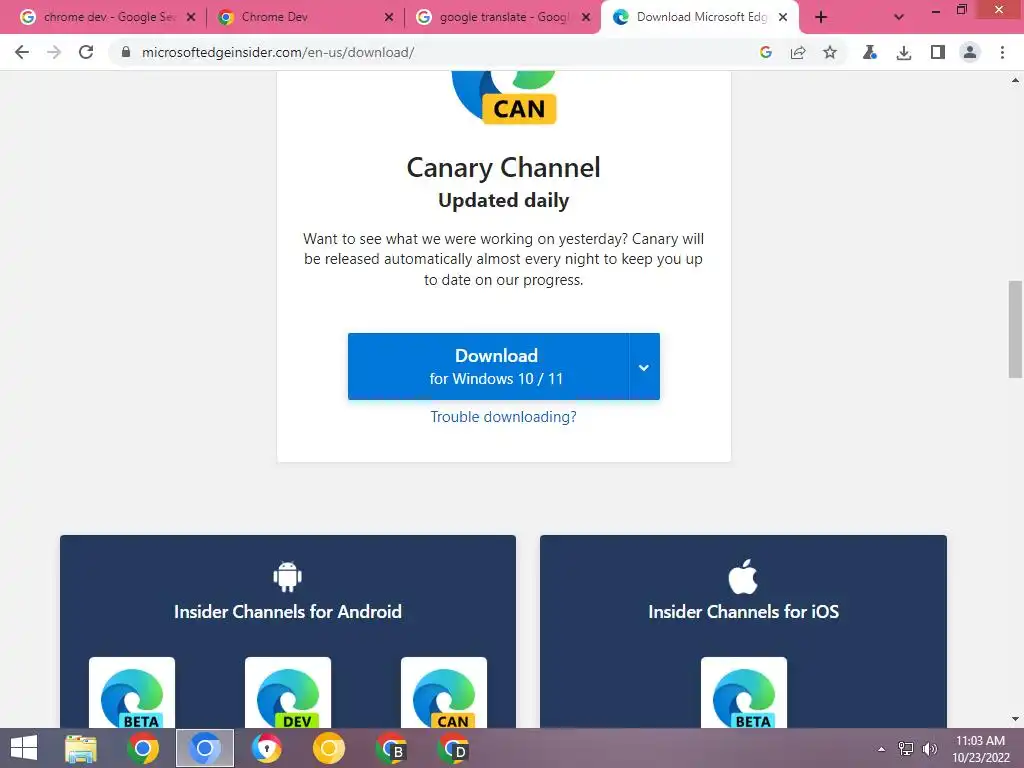The height and width of the screenshot is (768, 1024).
Task: Open Chrome three-dot menu
Action: pyautogui.click(x=1002, y=52)
